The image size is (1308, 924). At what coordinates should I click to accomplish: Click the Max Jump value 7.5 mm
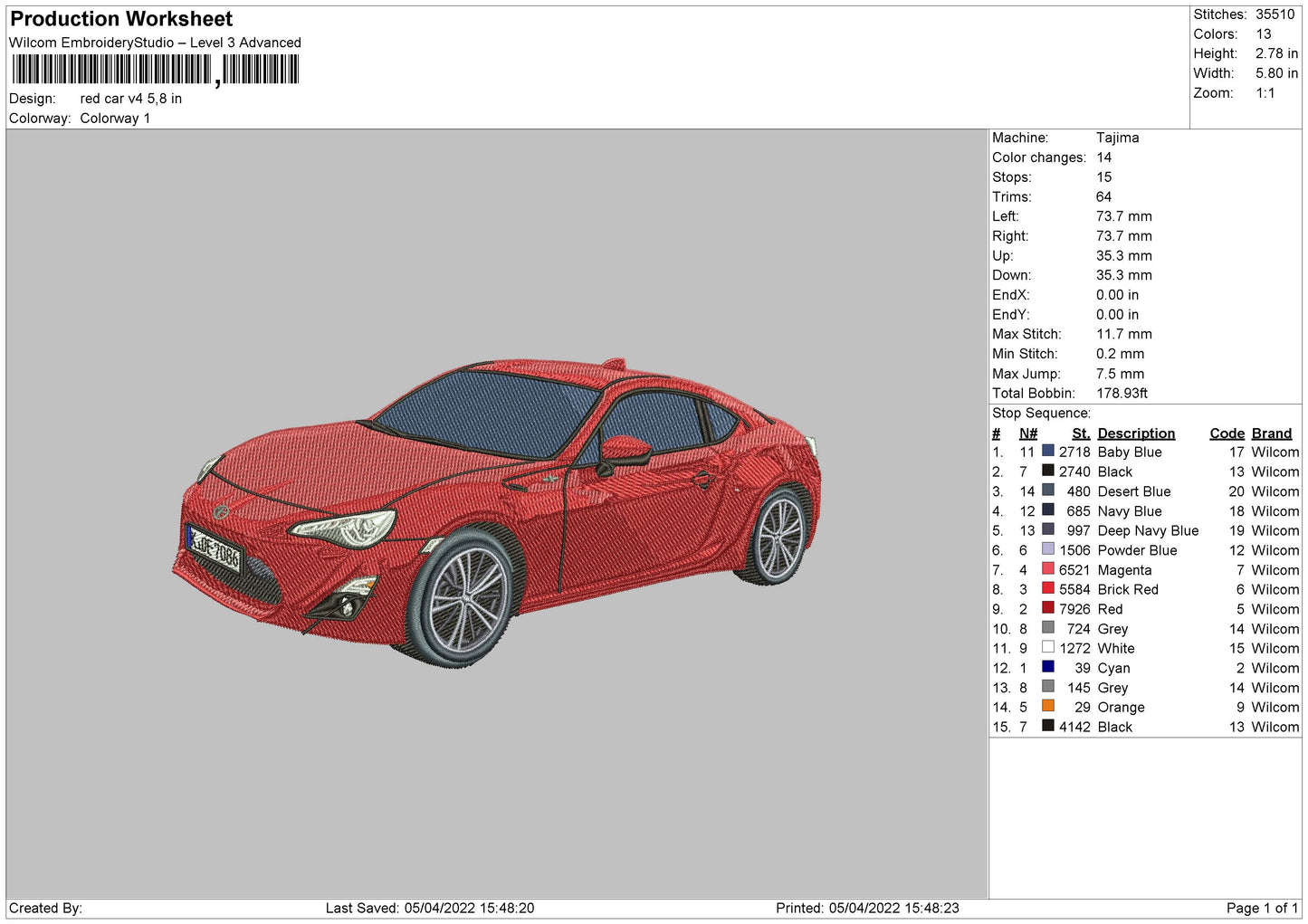[x=1121, y=374]
